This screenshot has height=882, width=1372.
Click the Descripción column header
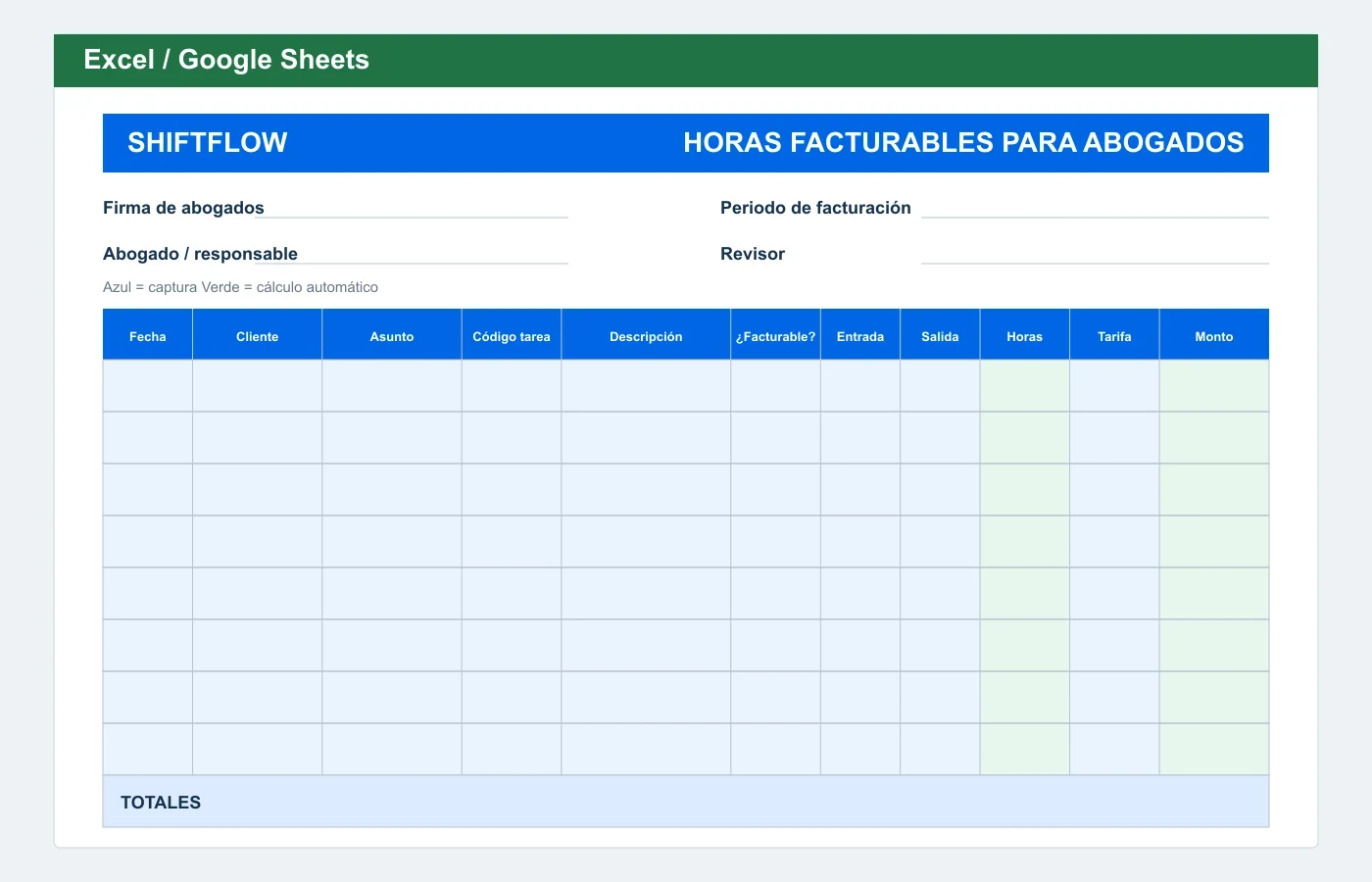(x=646, y=336)
